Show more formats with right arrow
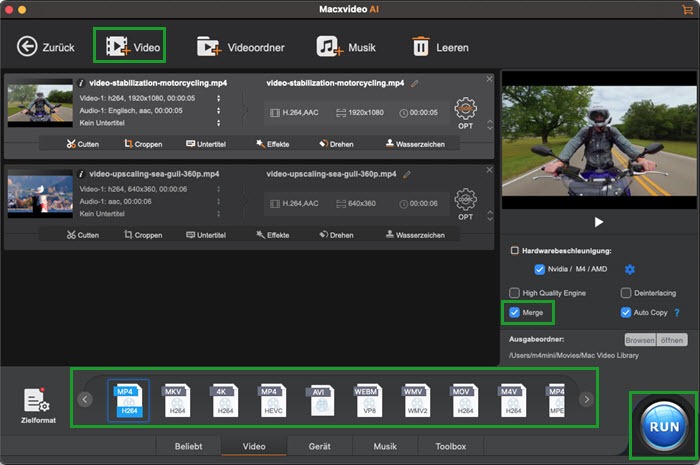The image size is (700, 465). coord(587,399)
